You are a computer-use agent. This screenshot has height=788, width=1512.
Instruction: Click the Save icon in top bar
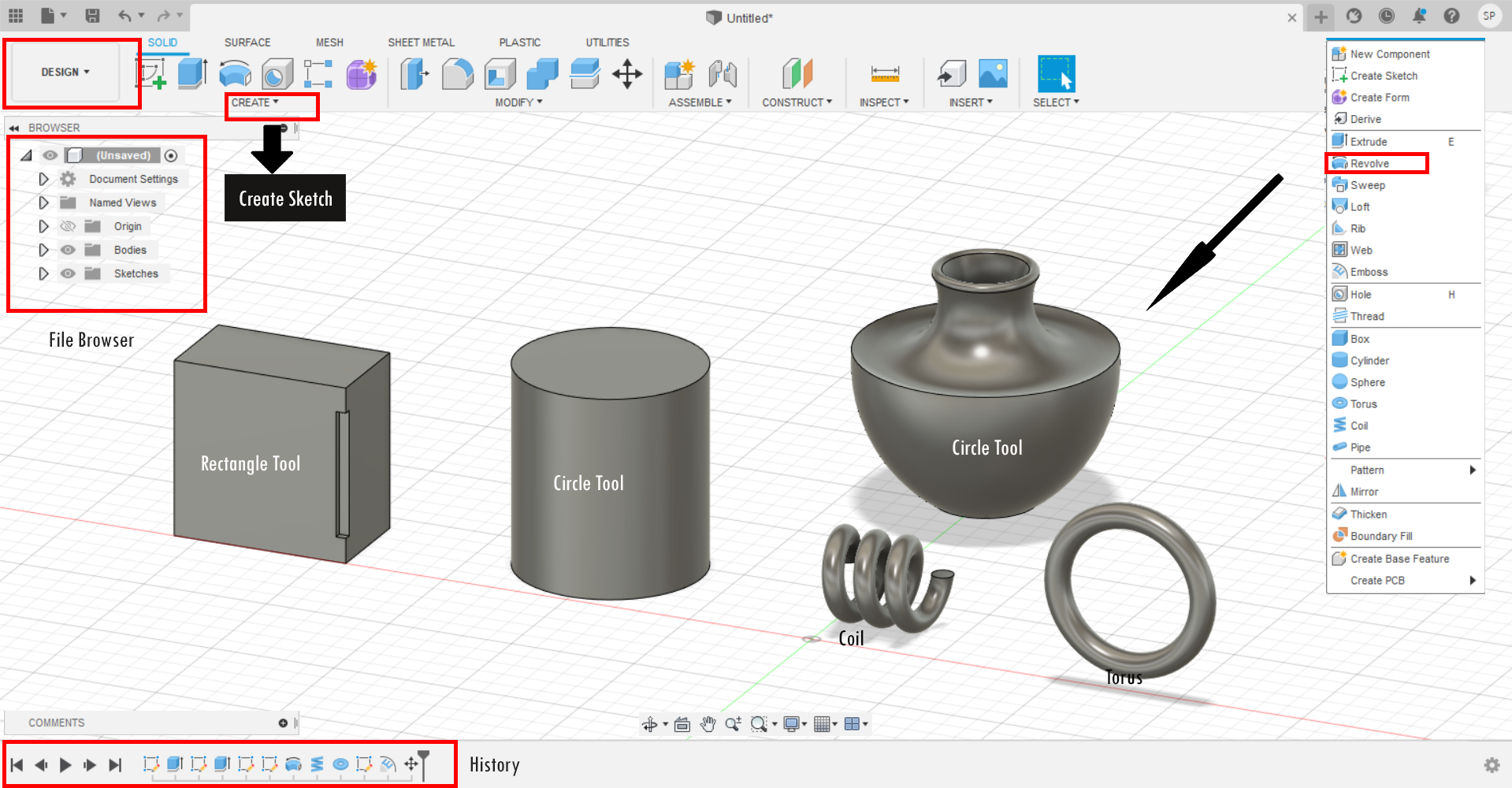pos(92,16)
